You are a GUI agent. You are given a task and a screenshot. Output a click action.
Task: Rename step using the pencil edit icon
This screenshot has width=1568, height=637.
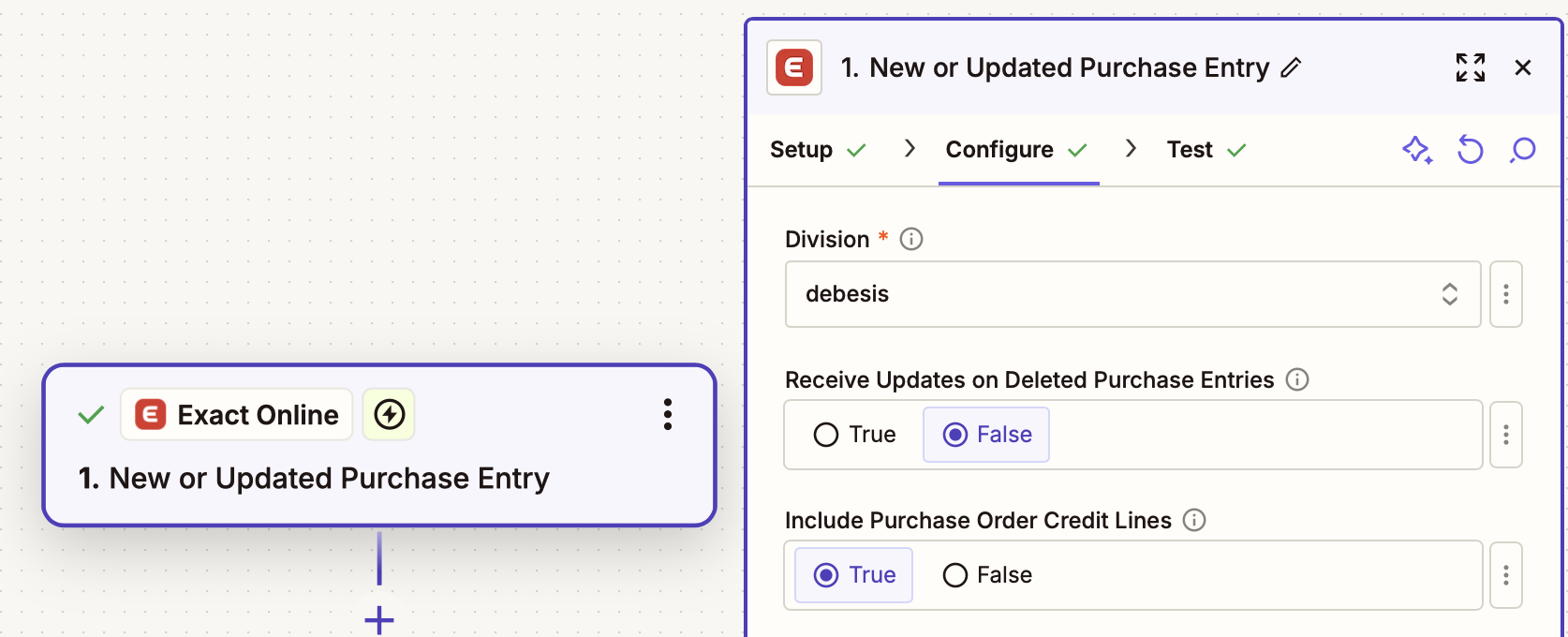pyautogui.click(x=1292, y=67)
